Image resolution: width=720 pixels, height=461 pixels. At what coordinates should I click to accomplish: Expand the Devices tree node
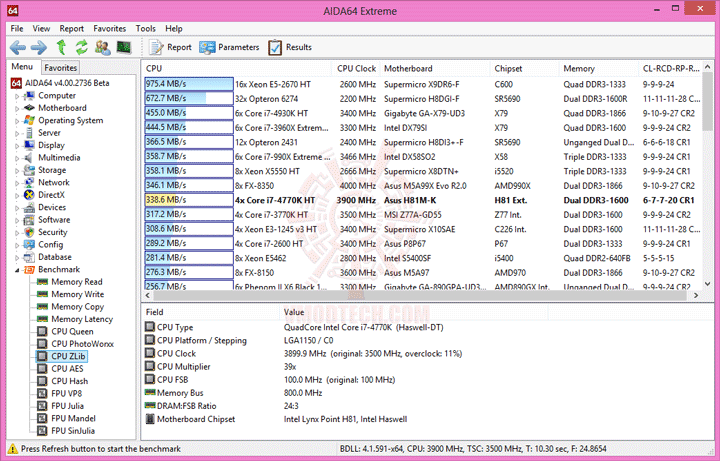tap(17, 208)
